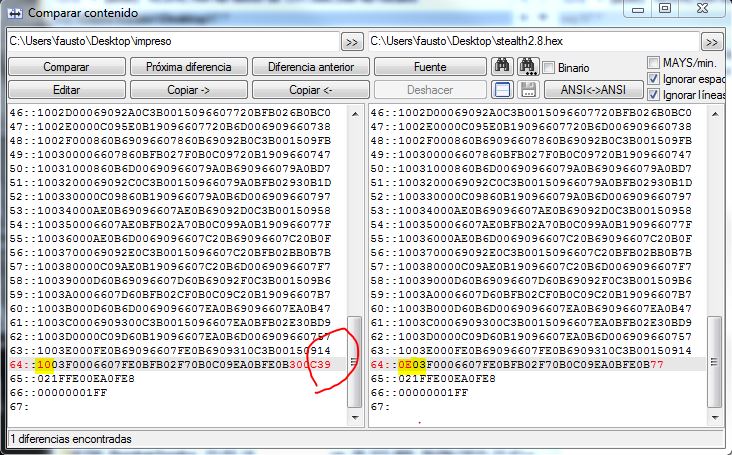The height and width of the screenshot is (455, 732).
Task: Click line 66 00000001FF in the right pane
Action: pyautogui.click(x=419, y=392)
